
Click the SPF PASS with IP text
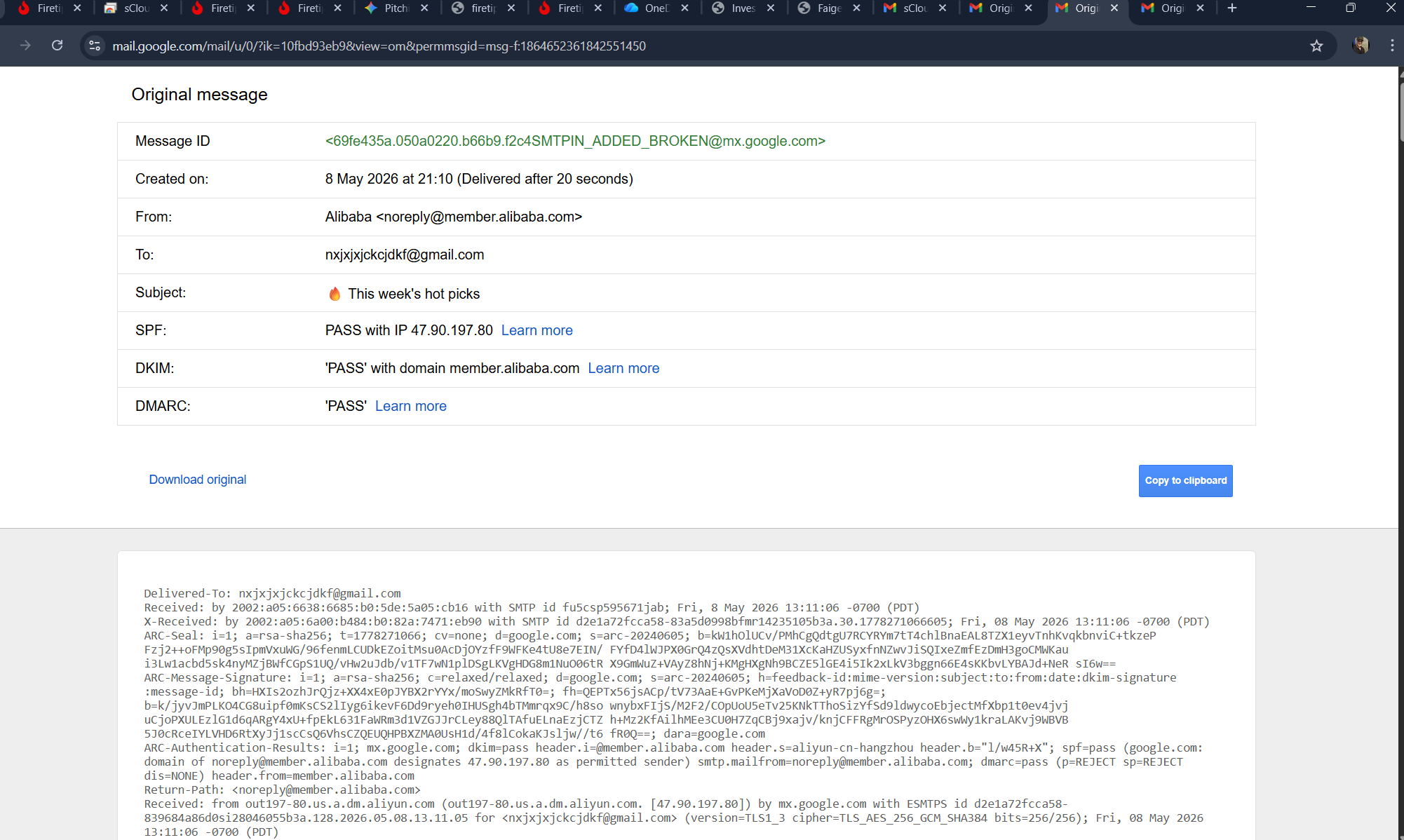tap(409, 330)
